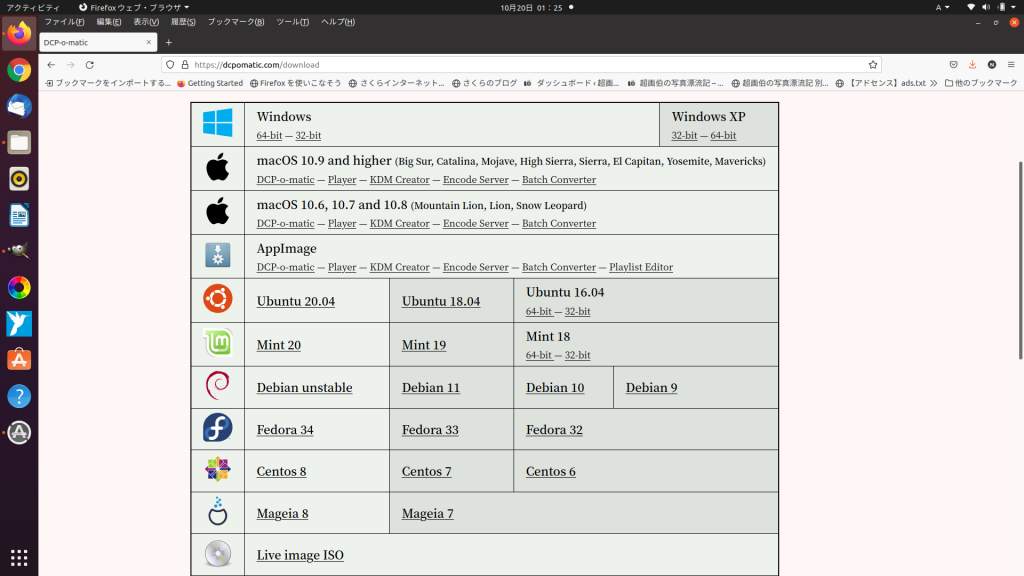This screenshot has height=576, width=1024.
Task: Click the アクティビティ overview button
Action: coord(33,7)
